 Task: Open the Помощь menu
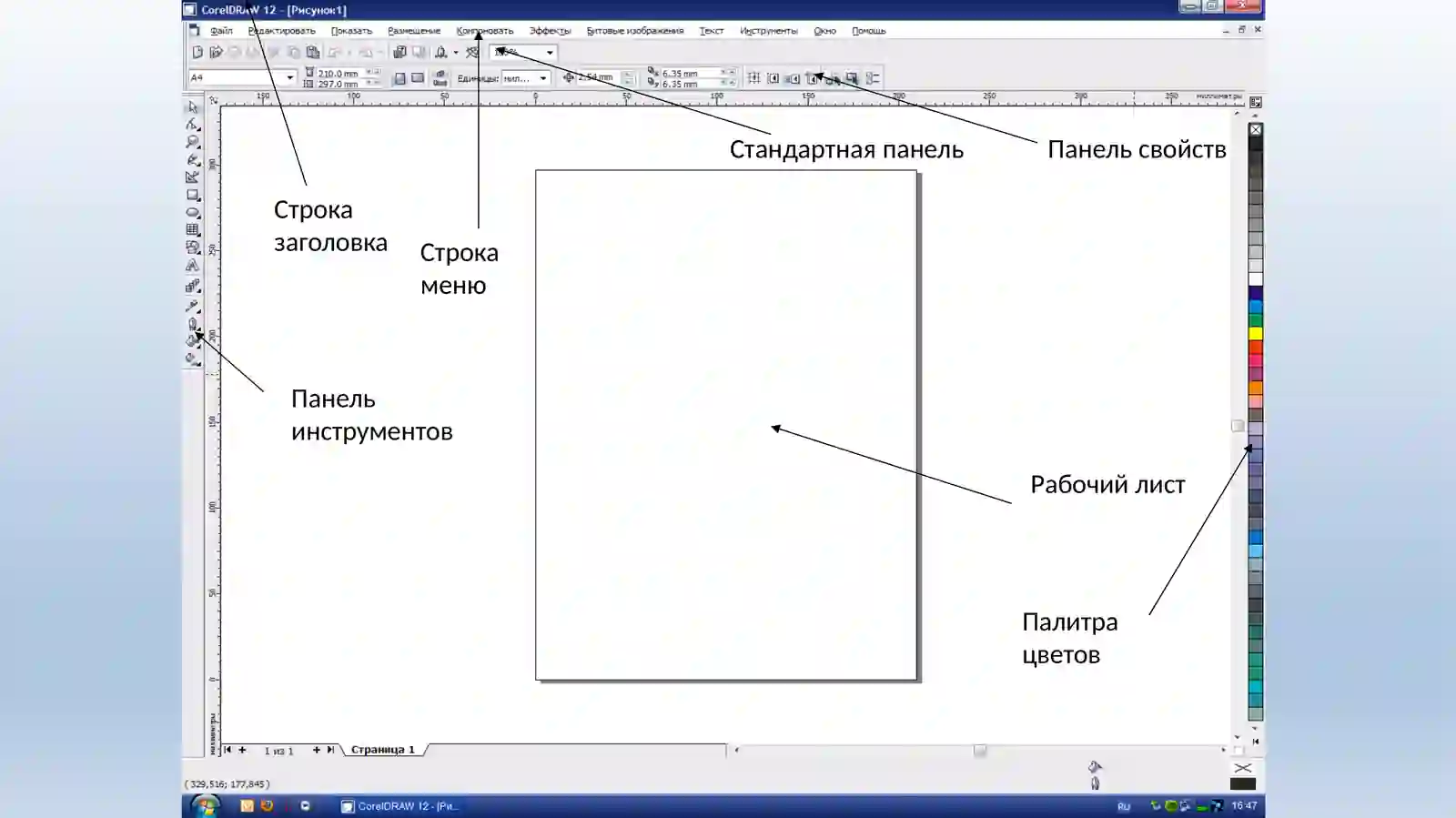[x=869, y=31]
